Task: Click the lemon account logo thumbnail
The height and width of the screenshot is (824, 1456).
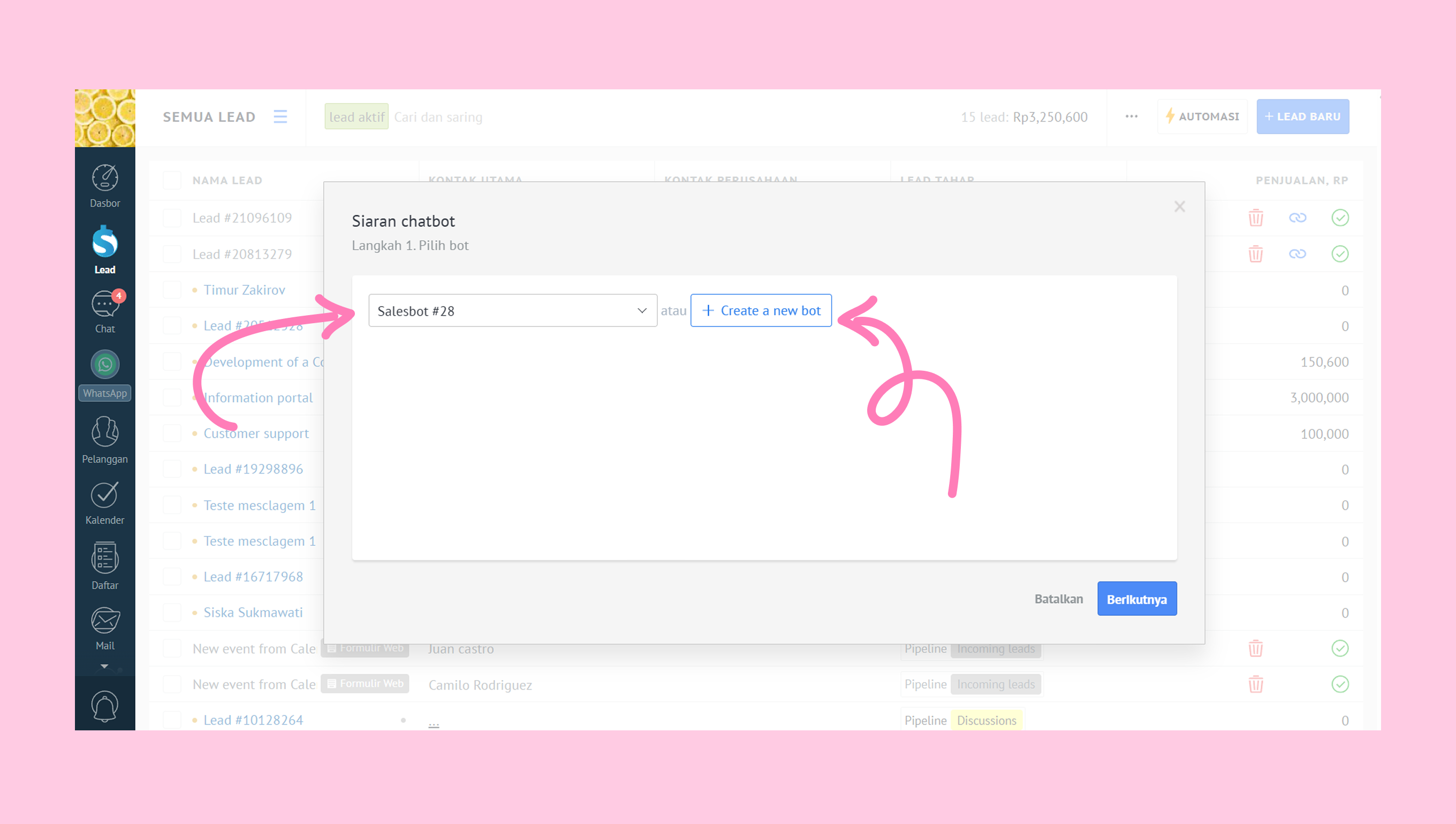Action: pyautogui.click(x=105, y=118)
